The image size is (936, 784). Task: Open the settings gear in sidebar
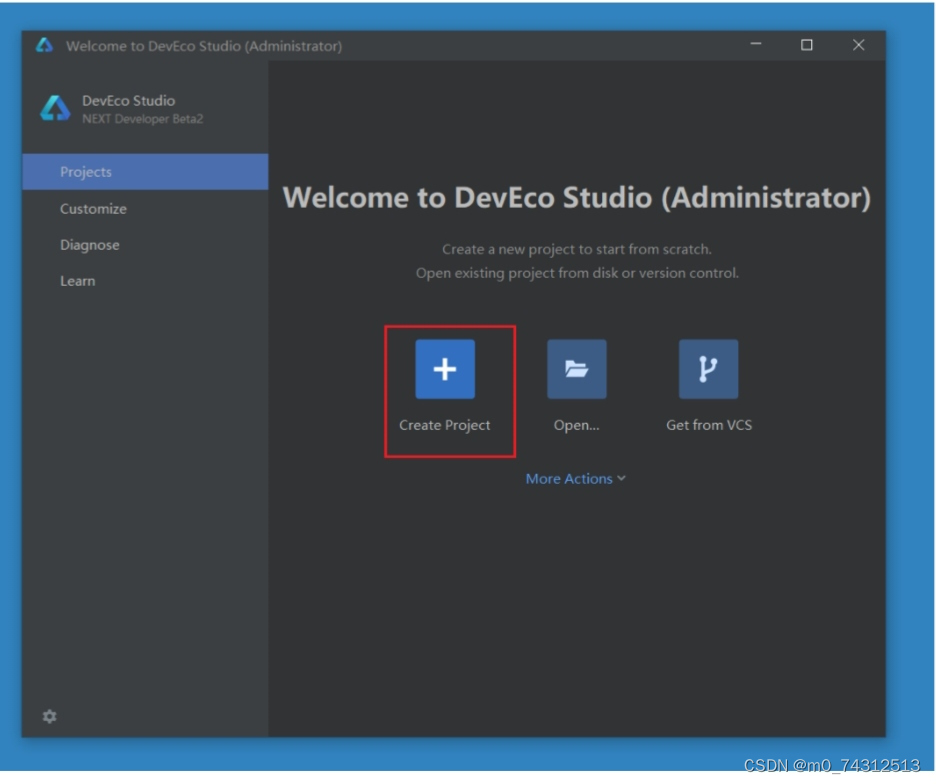(50, 716)
